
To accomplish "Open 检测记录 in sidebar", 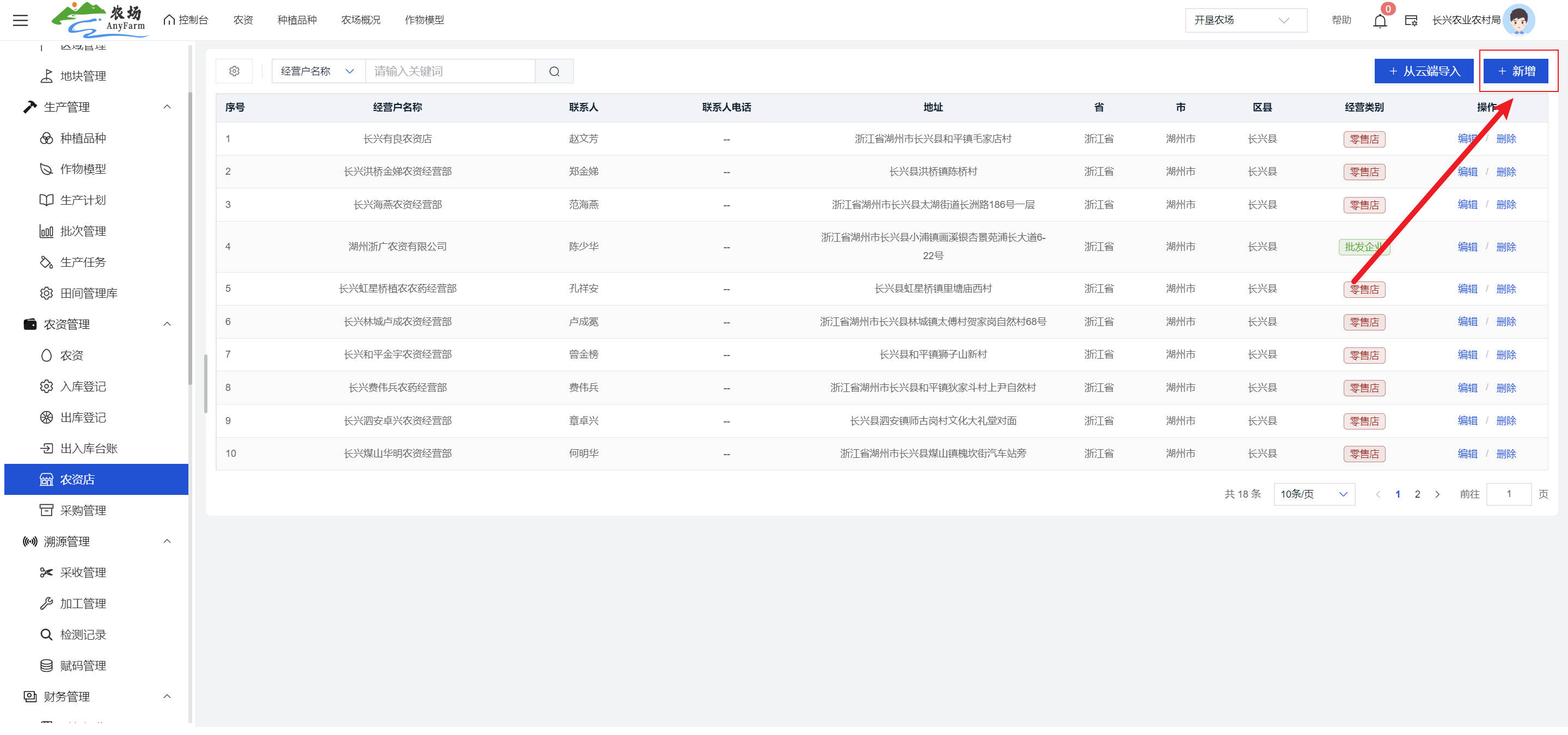I will coord(83,635).
